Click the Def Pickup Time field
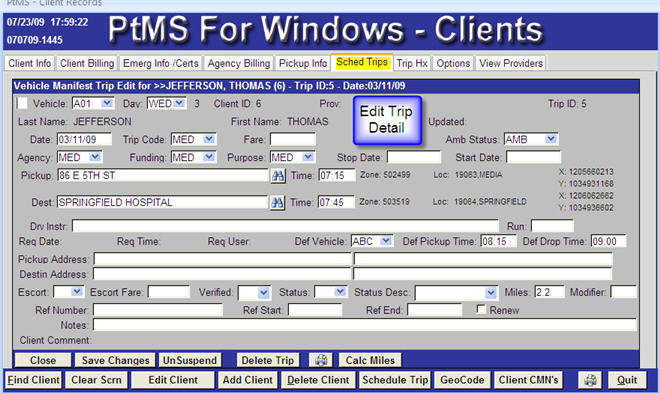 tap(498, 241)
